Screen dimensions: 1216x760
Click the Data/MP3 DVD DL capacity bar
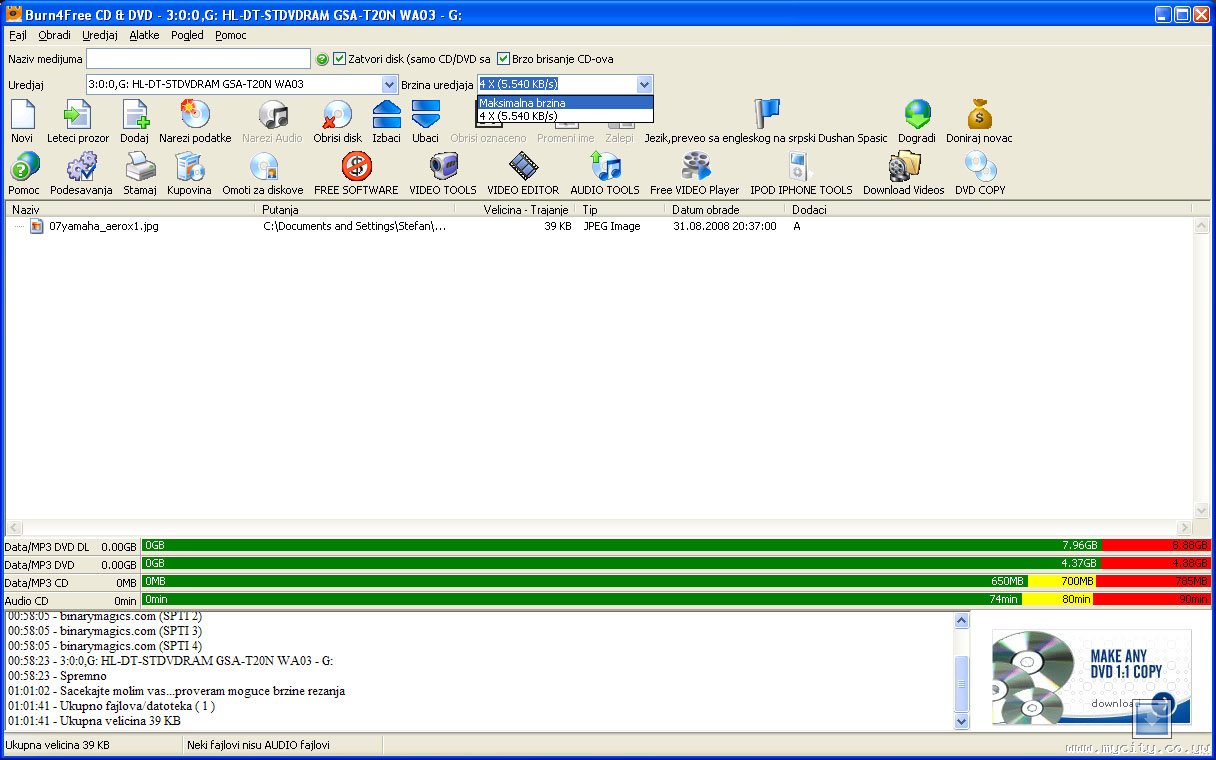click(676, 546)
